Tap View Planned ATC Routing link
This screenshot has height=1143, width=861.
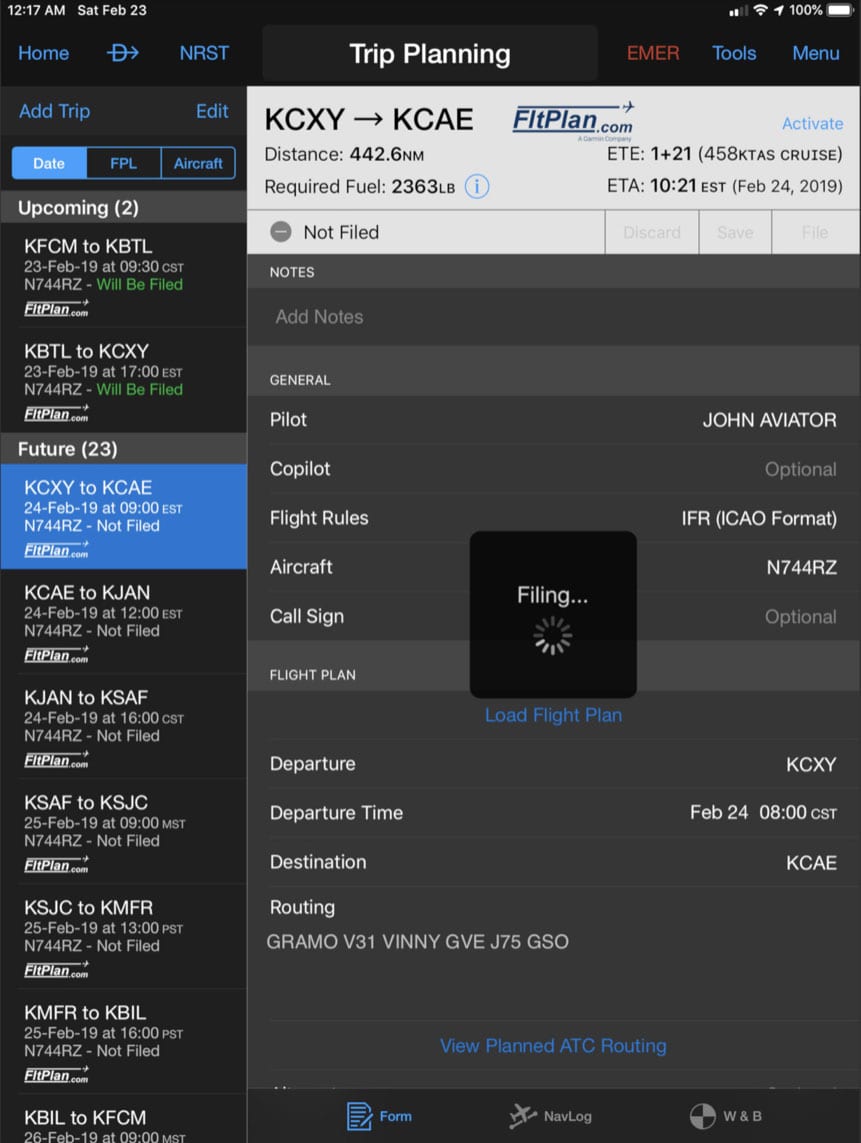(553, 1045)
